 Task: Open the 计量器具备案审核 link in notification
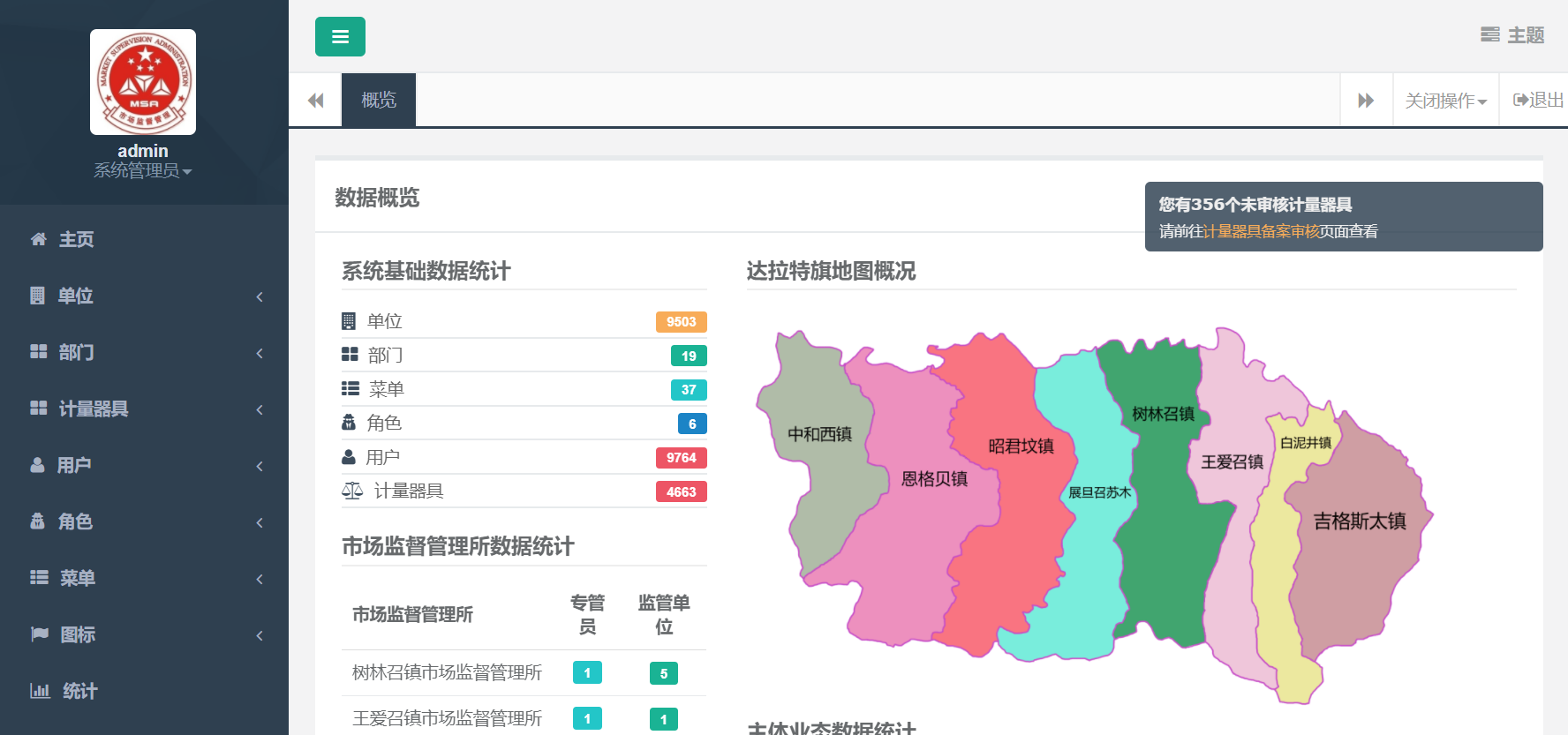tap(1261, 231)
